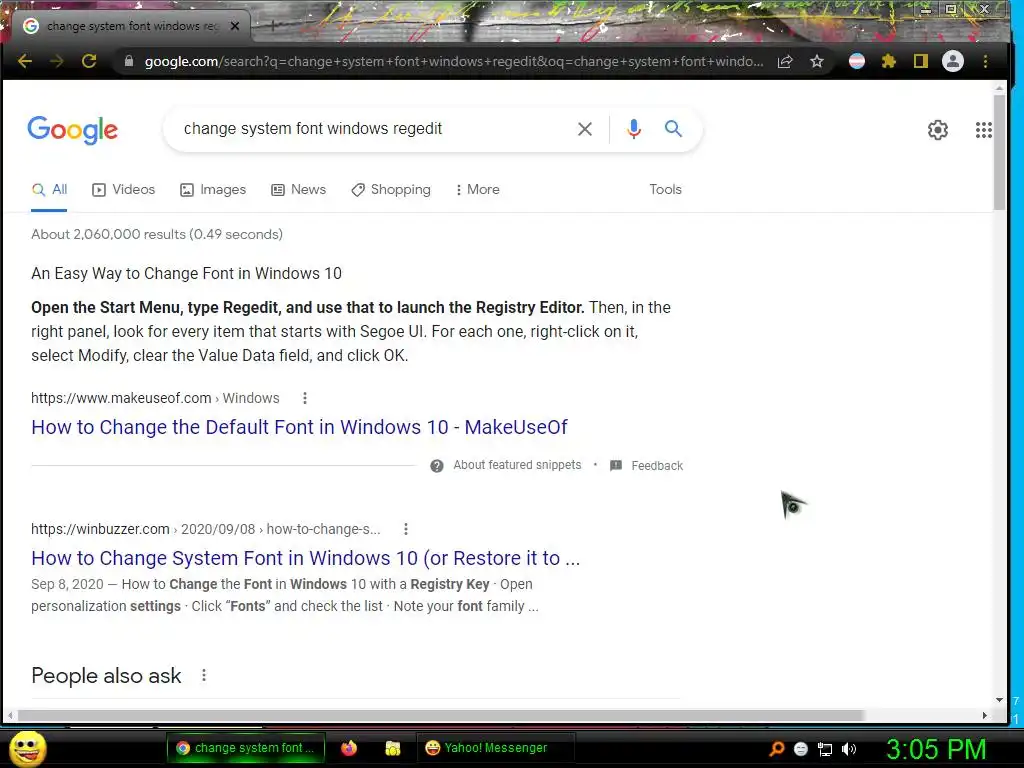Click the vertical scrollbar thumb

pos(999,152)
